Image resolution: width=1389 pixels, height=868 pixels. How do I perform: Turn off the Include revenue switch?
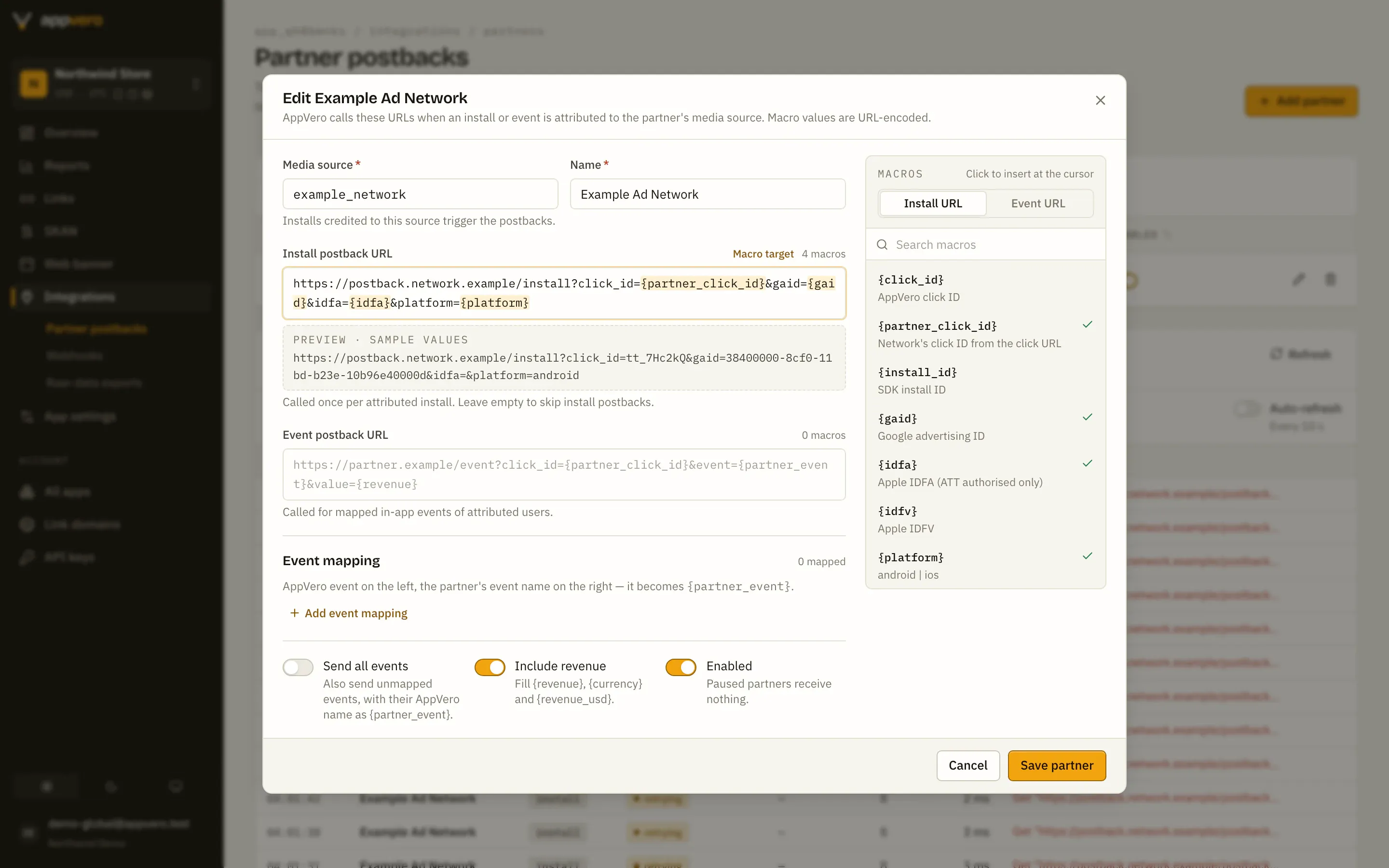(x=490, y=667)
